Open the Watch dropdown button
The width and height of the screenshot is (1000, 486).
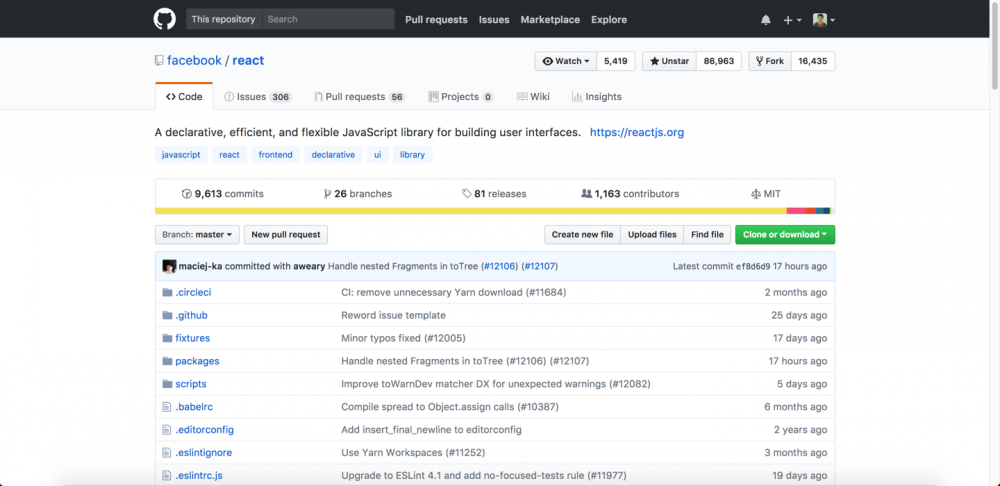pyautogui.click(x=566, y=61)
